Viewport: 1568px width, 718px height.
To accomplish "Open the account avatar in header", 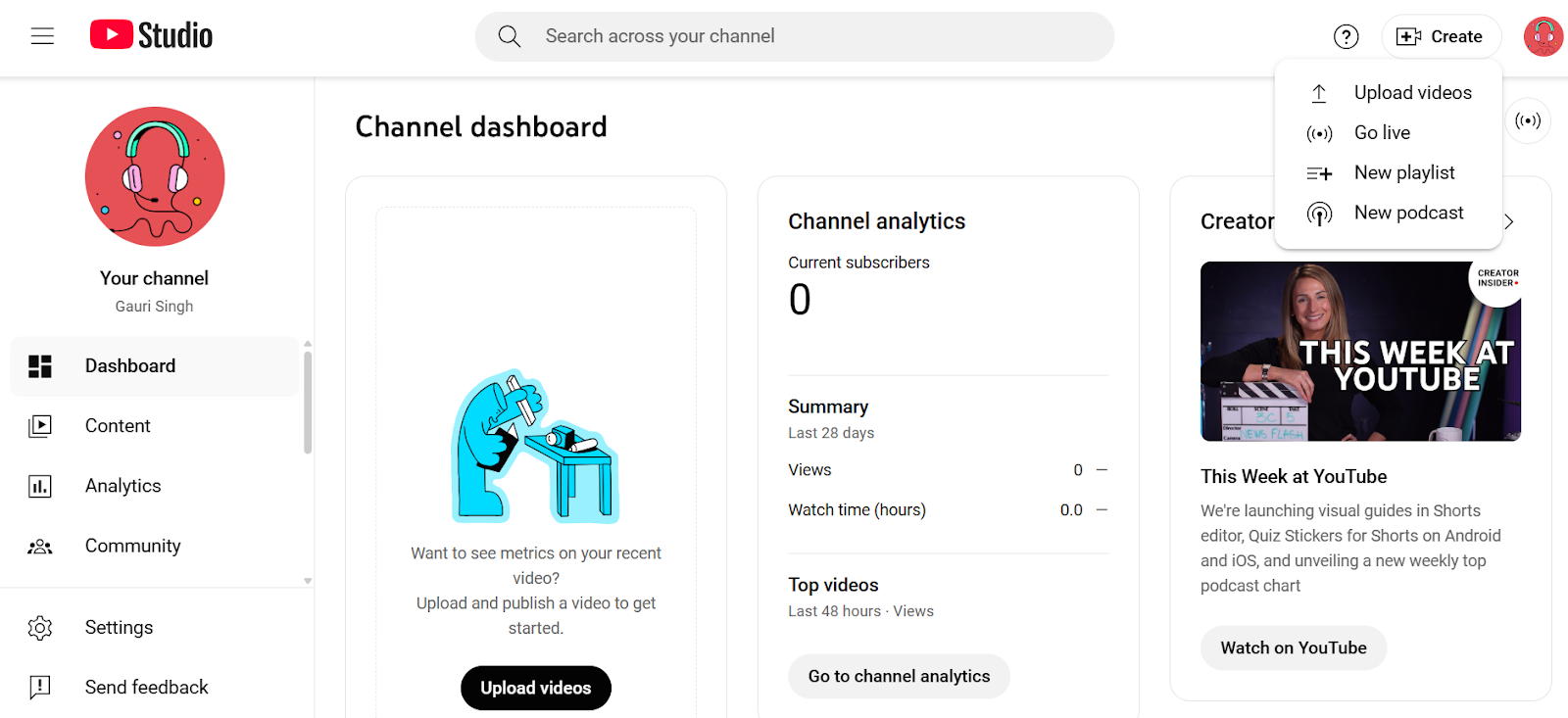I will (x=1543, y=36).
